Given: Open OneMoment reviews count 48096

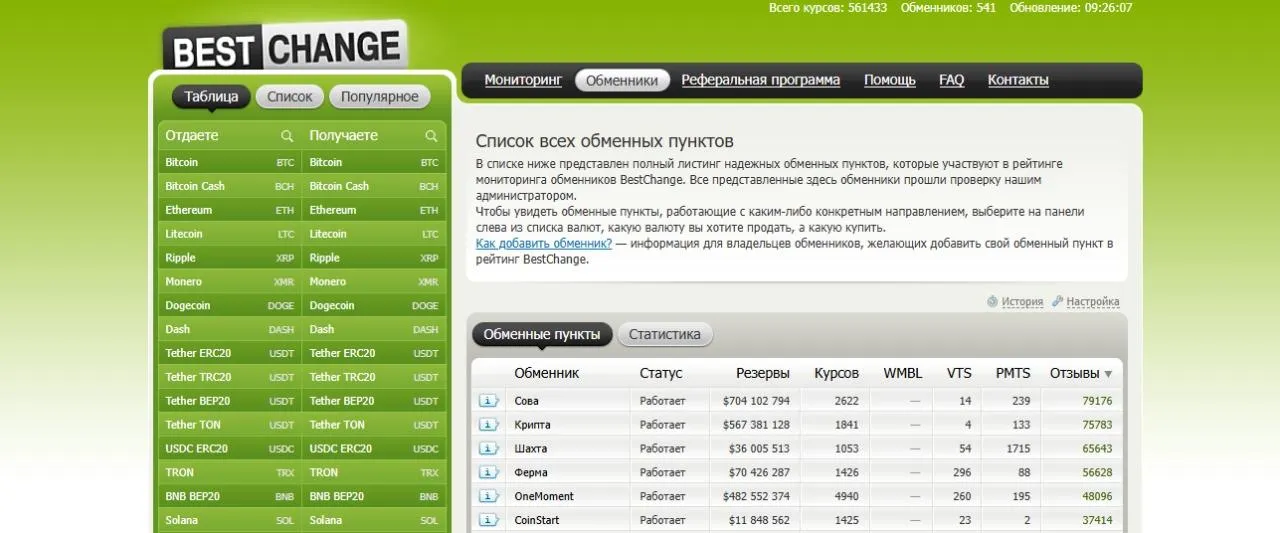Looking at the screenshot, I should click(1097, 496).
